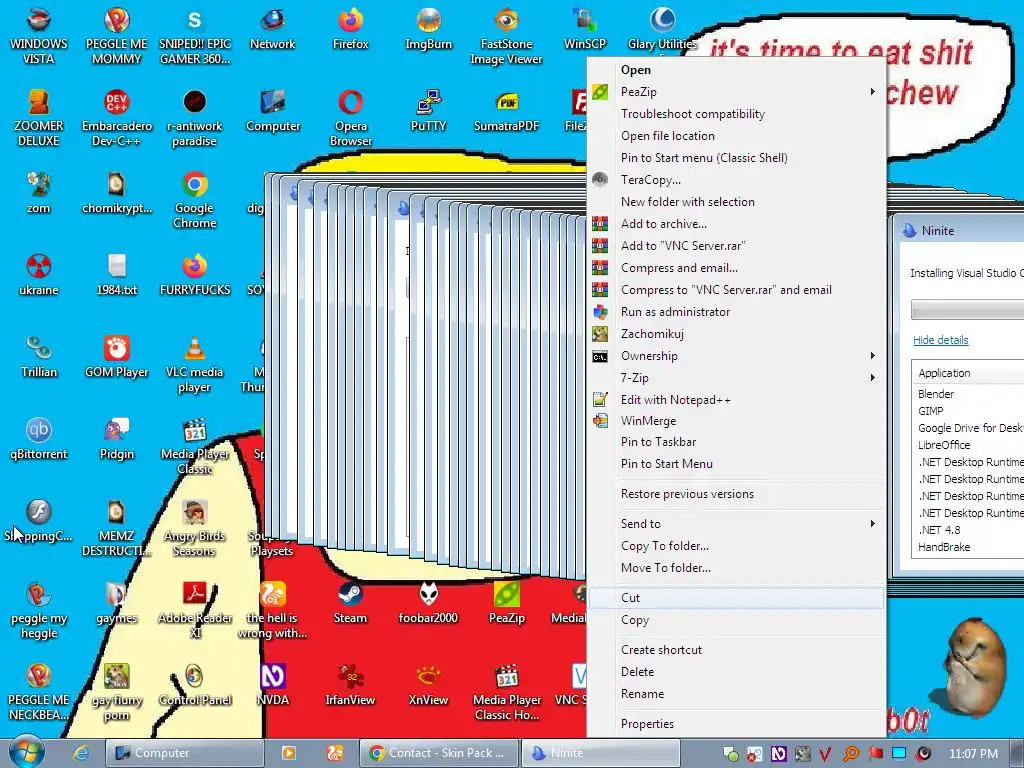The width and height of the screenshot is (1024, 768).
Task: Open the GOM Player desktop shortcut
Action: pyautogui.click(x=116, y=358)
